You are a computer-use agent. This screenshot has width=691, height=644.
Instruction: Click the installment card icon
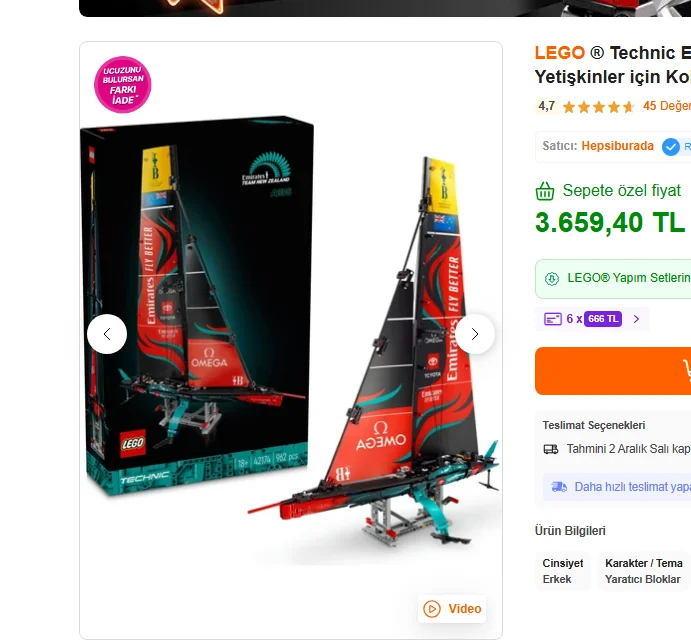click(552, 319)
